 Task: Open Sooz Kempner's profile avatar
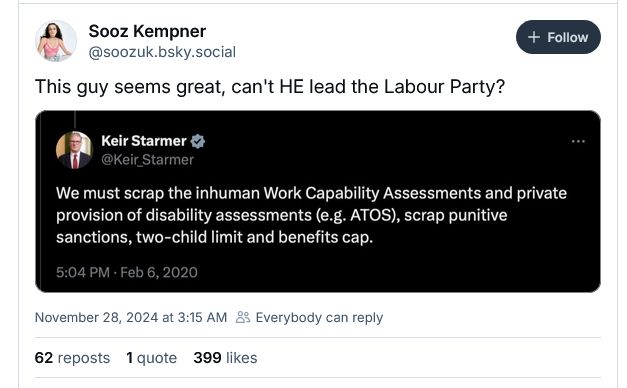56,41
